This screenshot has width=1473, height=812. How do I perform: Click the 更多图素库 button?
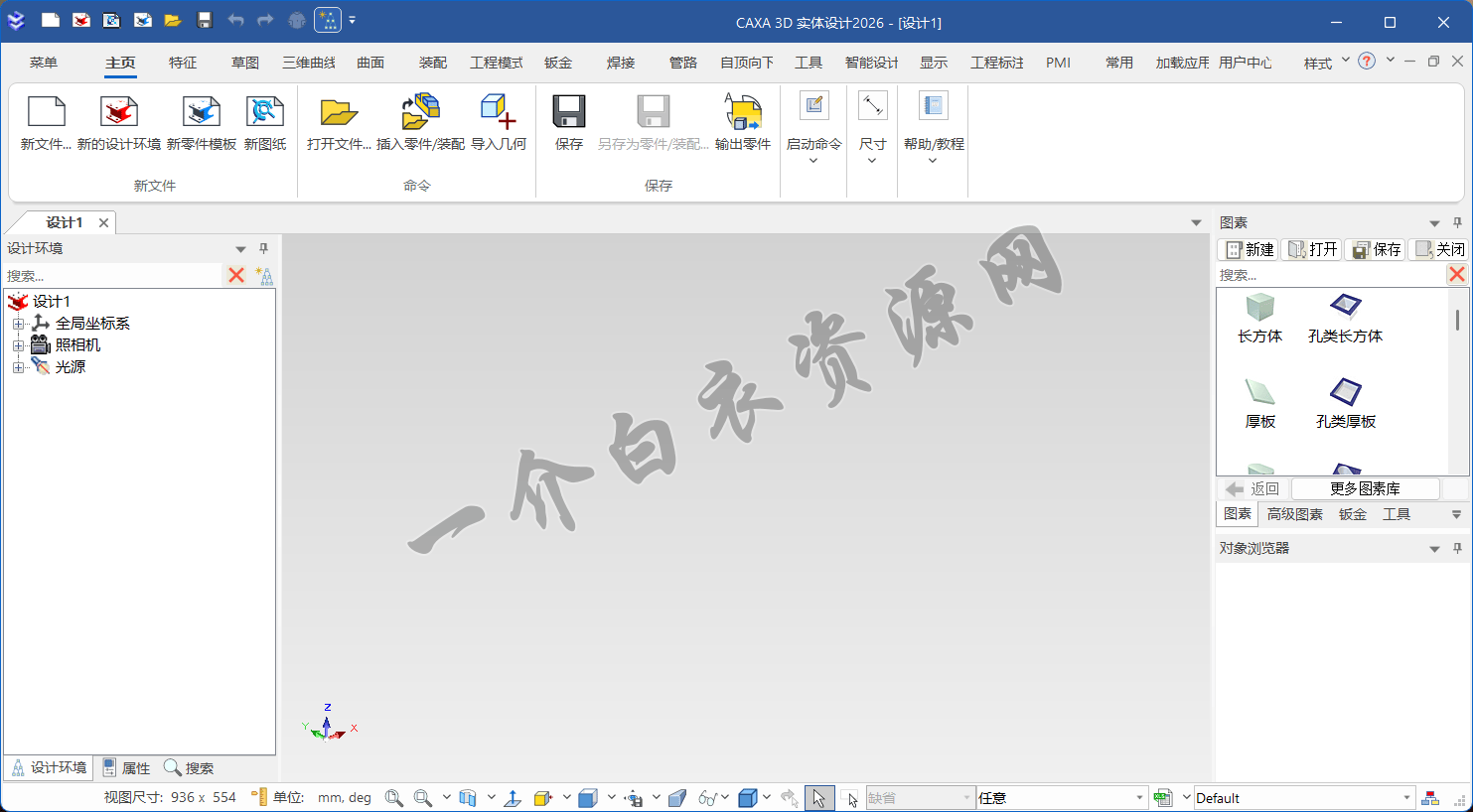[x=1365, y=488]
